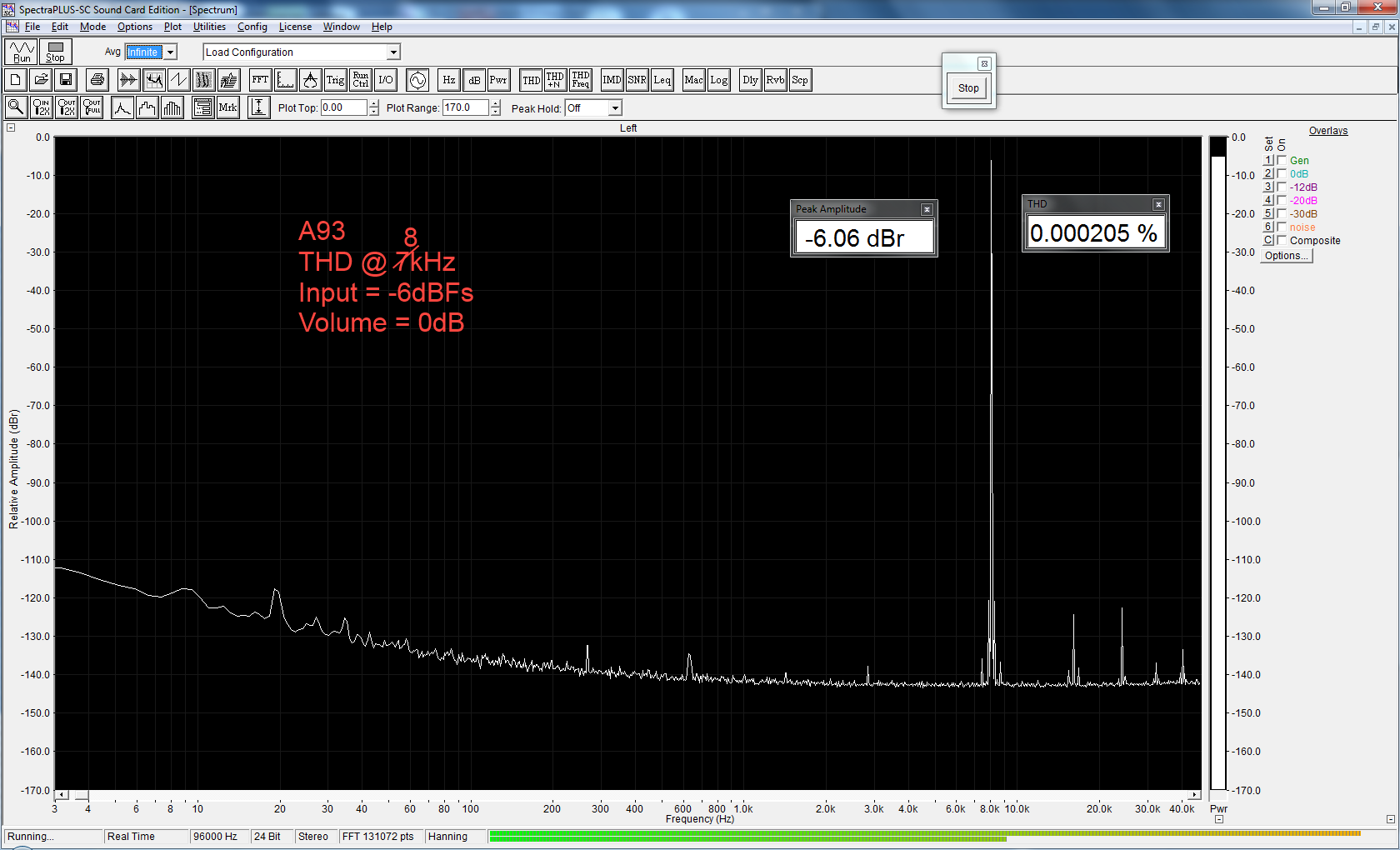Click the calibration compass icon
The height and width of the screenshot is (850, 1400).
click(310, 80)
